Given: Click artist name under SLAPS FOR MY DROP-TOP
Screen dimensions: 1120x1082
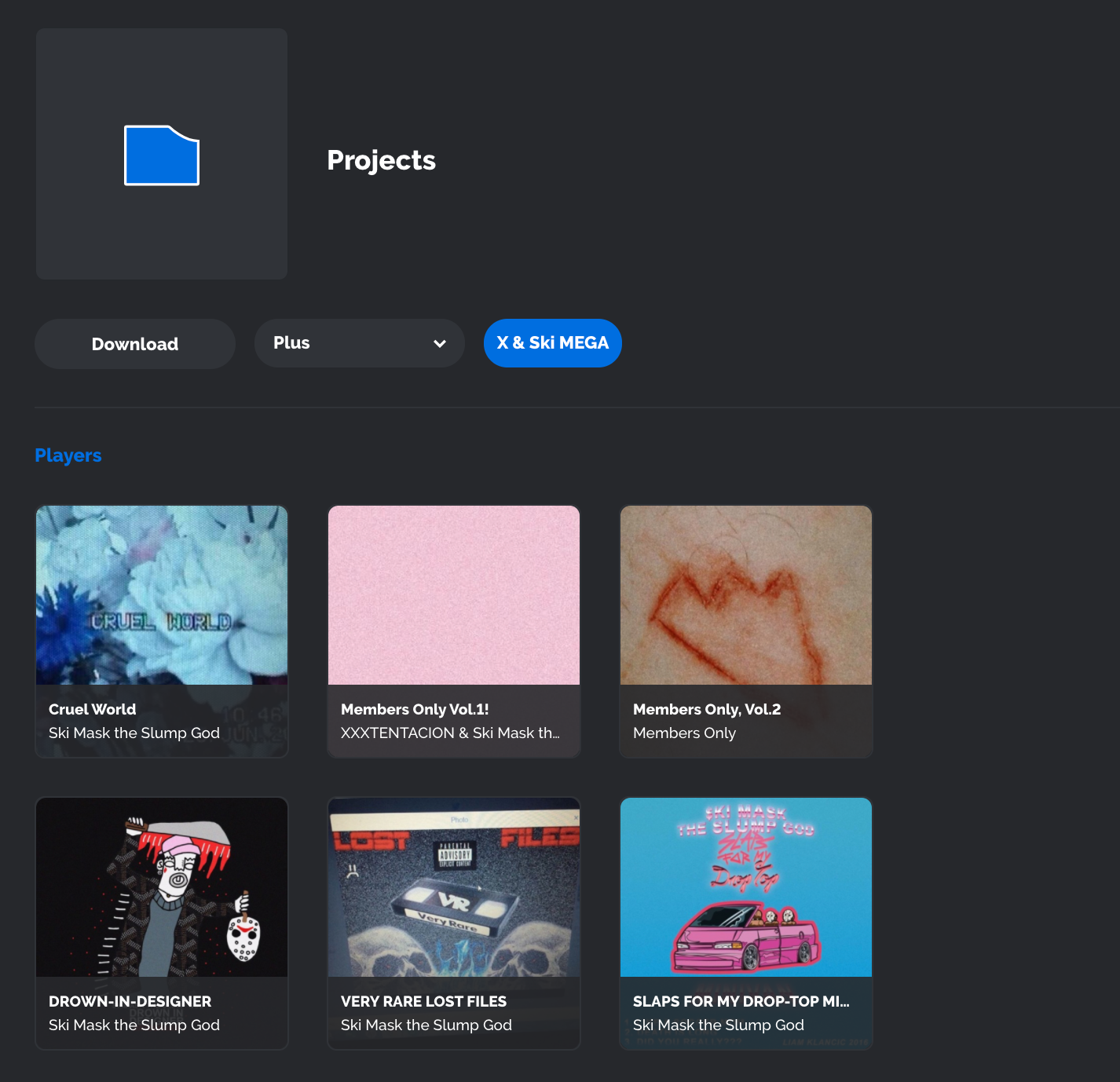Looking at the screenshot, I should 719,1025.
